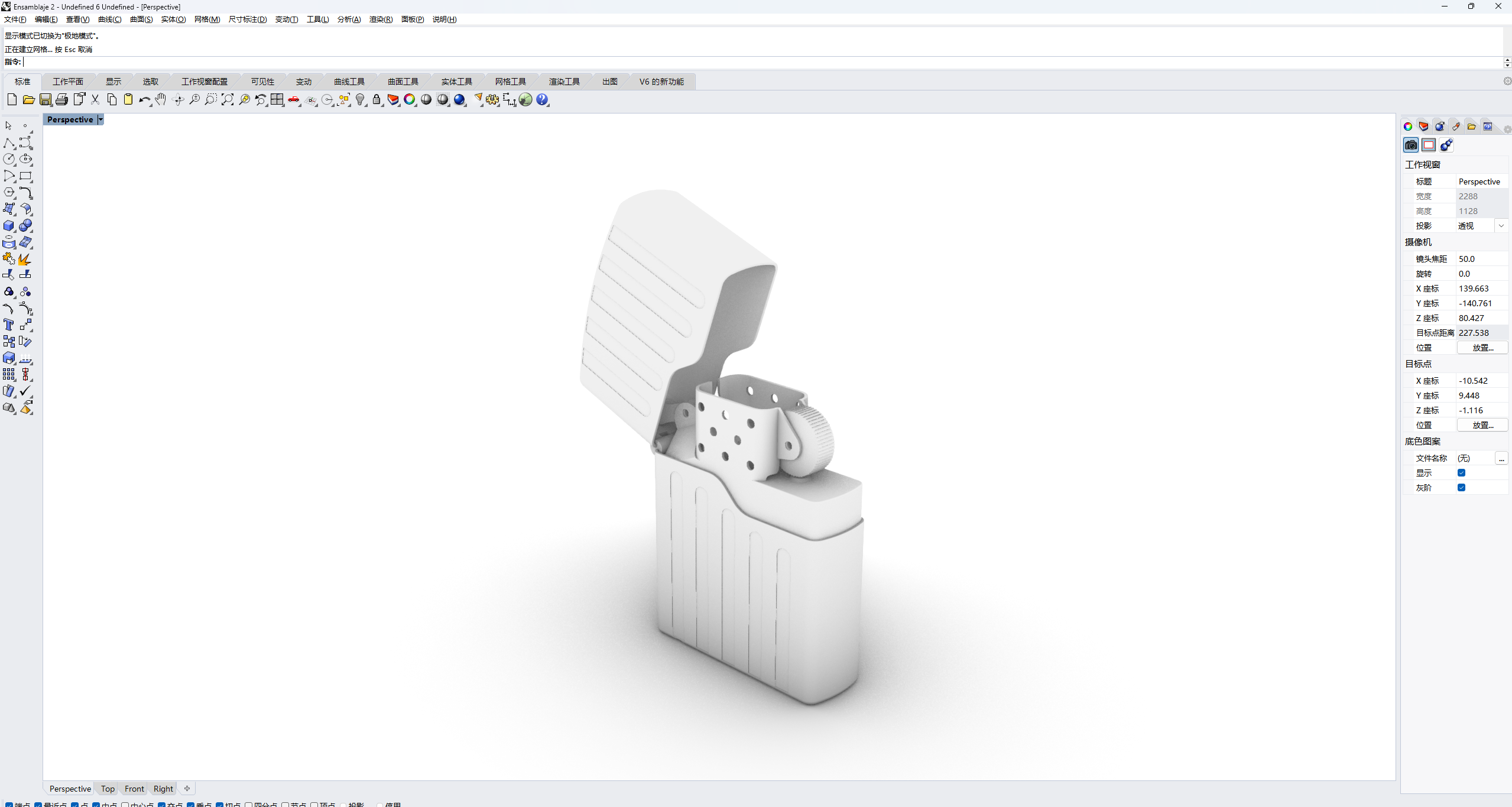Viewport: 1512px width, 807px height.
Task: Click in the 指令 command input field
Action: [x=763, y=62]
